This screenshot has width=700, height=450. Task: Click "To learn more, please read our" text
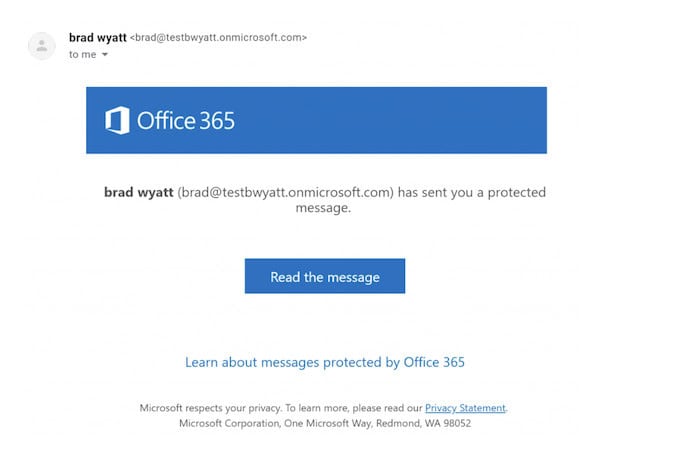pyautogui.click(x=354, y=408)
